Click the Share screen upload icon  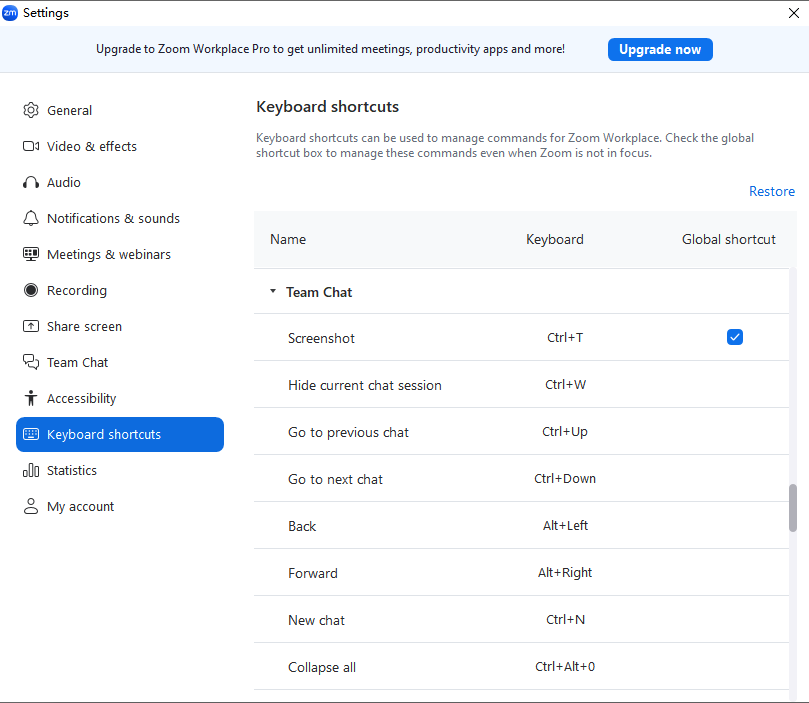tap(31, 326)
